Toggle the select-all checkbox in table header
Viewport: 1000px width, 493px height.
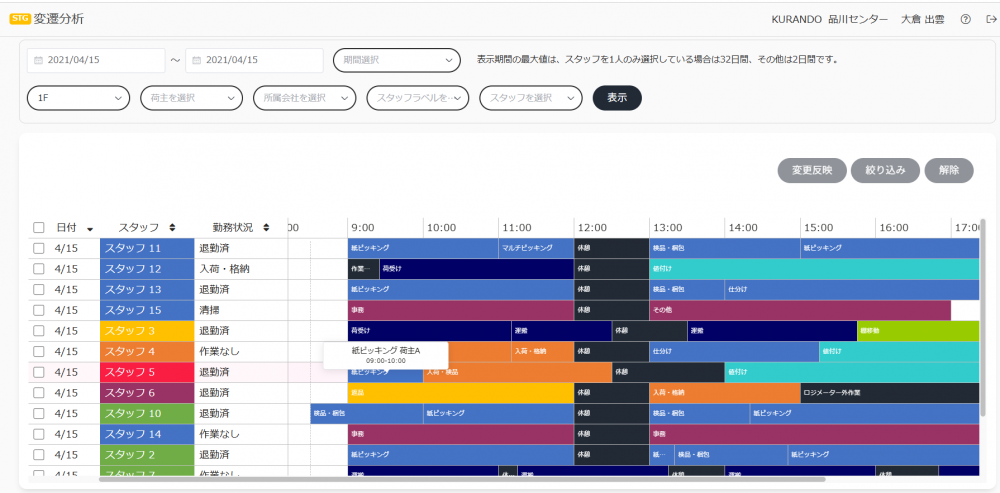point(39,228)
